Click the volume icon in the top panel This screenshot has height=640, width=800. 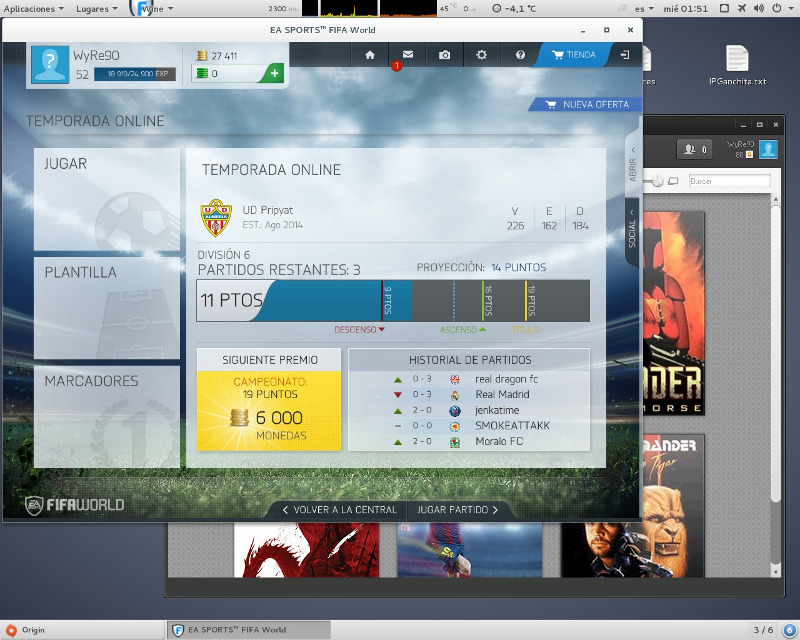[759, 8]
